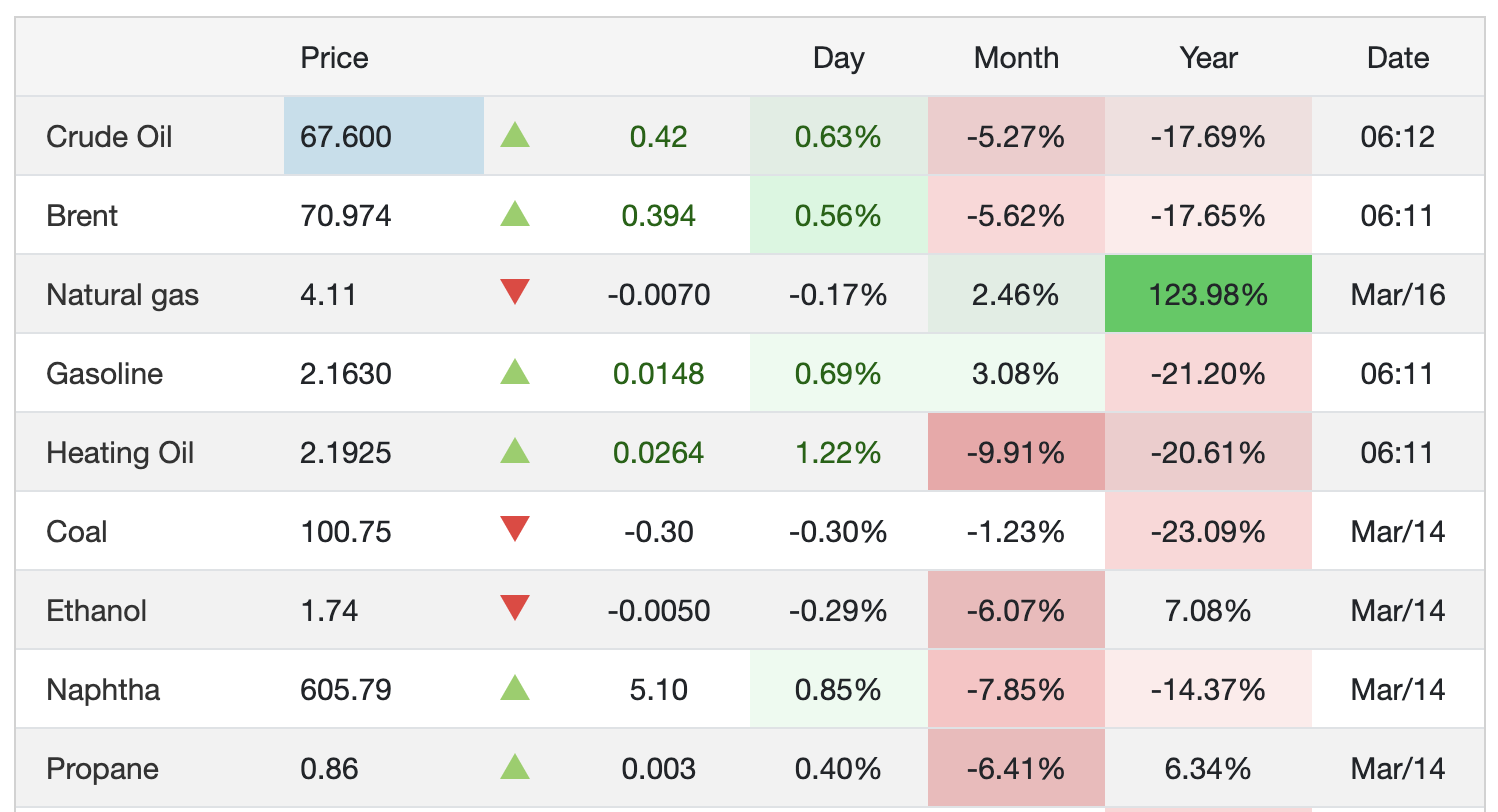Select Coal price 100.75
1498x812 pixels.
(346, 531)
